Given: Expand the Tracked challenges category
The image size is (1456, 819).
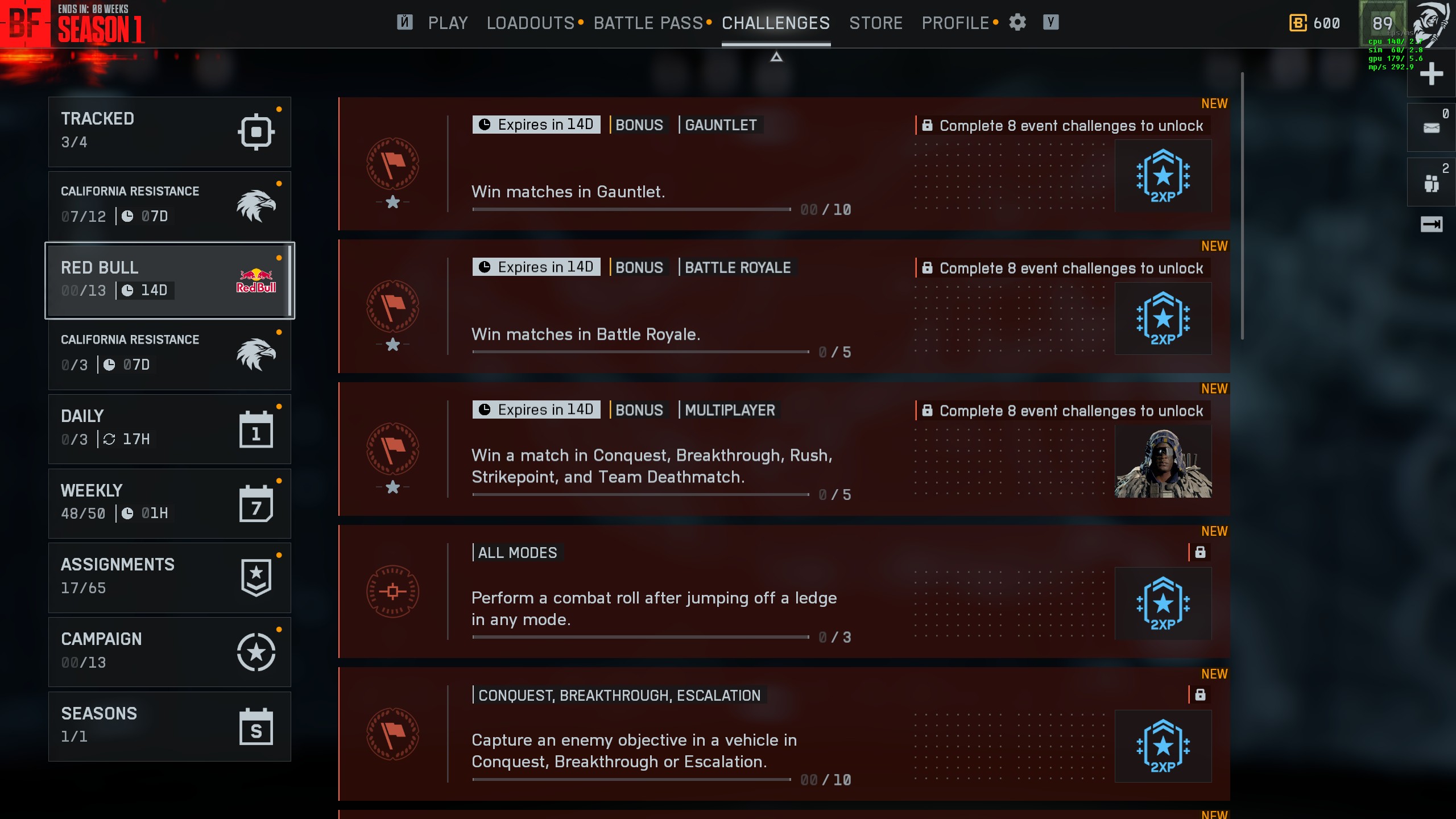Looking at the screenshot, I should [169, 132].
